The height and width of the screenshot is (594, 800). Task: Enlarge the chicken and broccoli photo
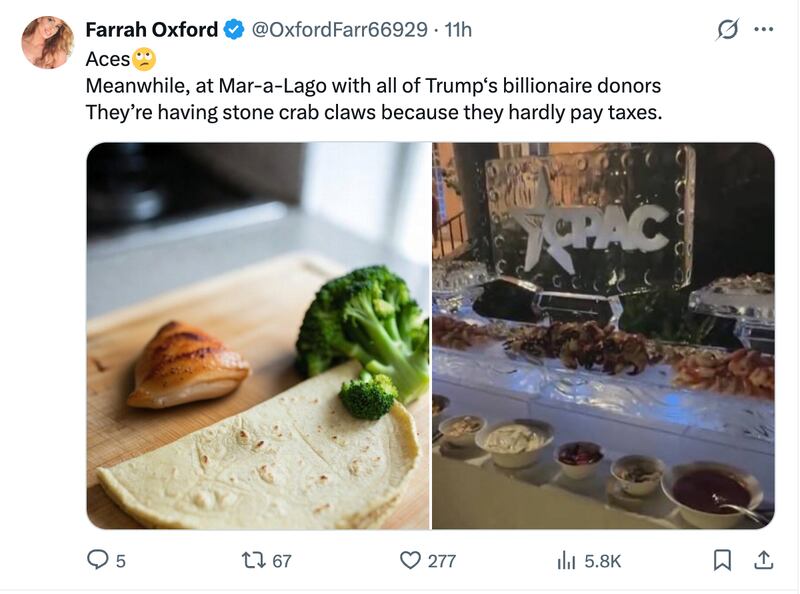click(x=258, y=336)
